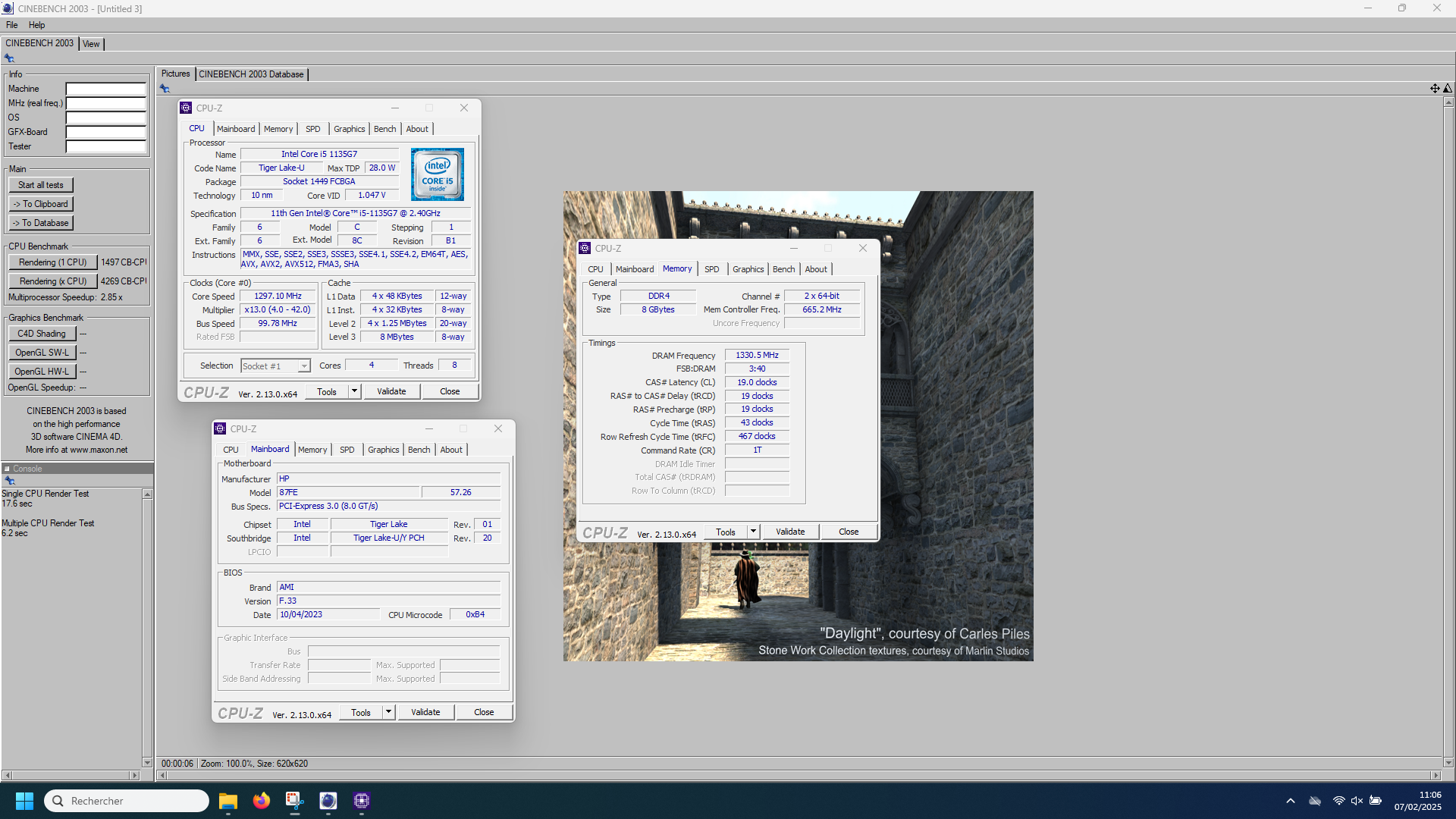Open File Explorer from the taskbar
Viewport: 1456px width, 819px height.
tap(228, 801)
